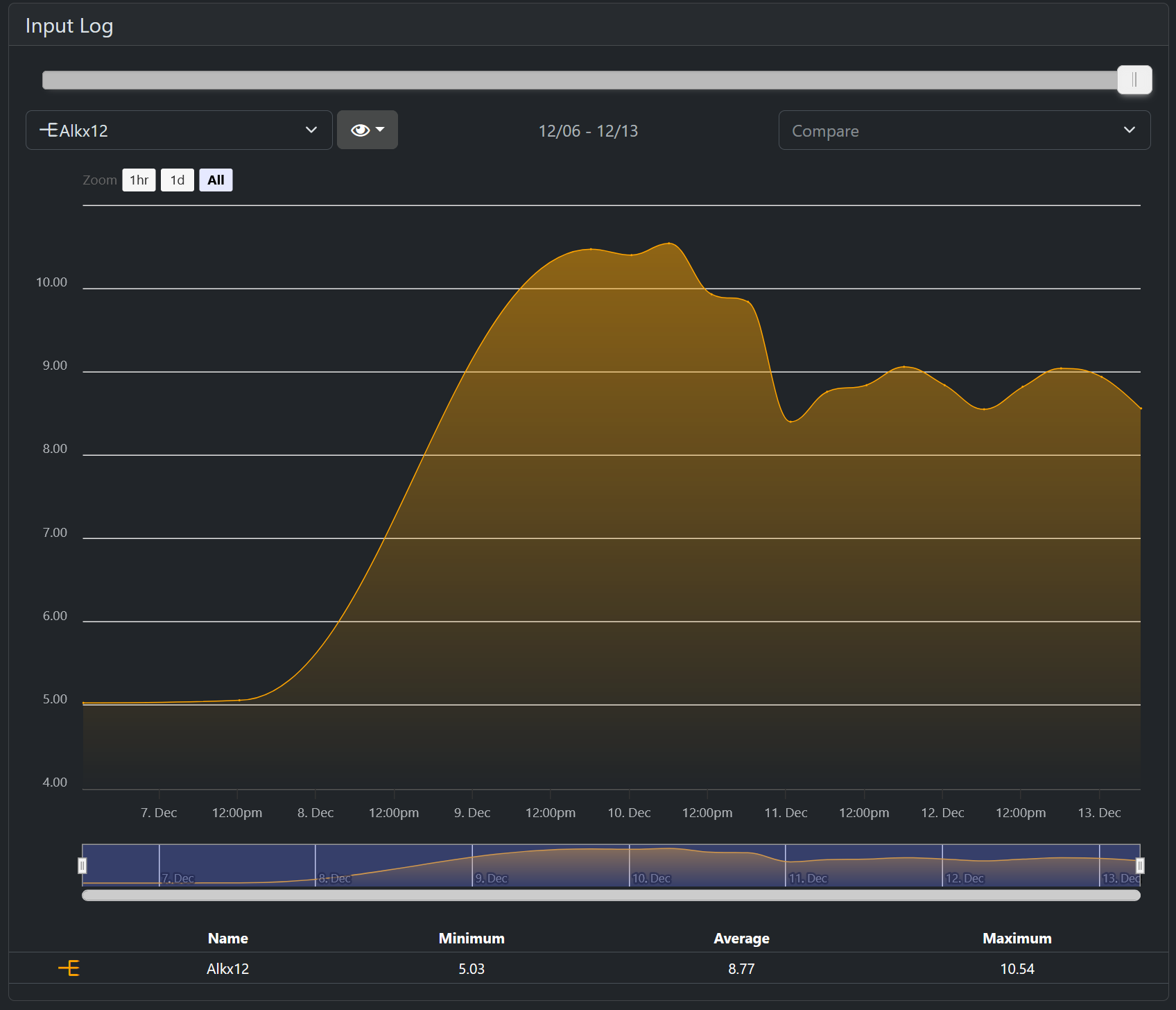This screenshot has width=1176, height=1010.
Task: Expand the Compare dropdown
Action: tap(964, 130)
